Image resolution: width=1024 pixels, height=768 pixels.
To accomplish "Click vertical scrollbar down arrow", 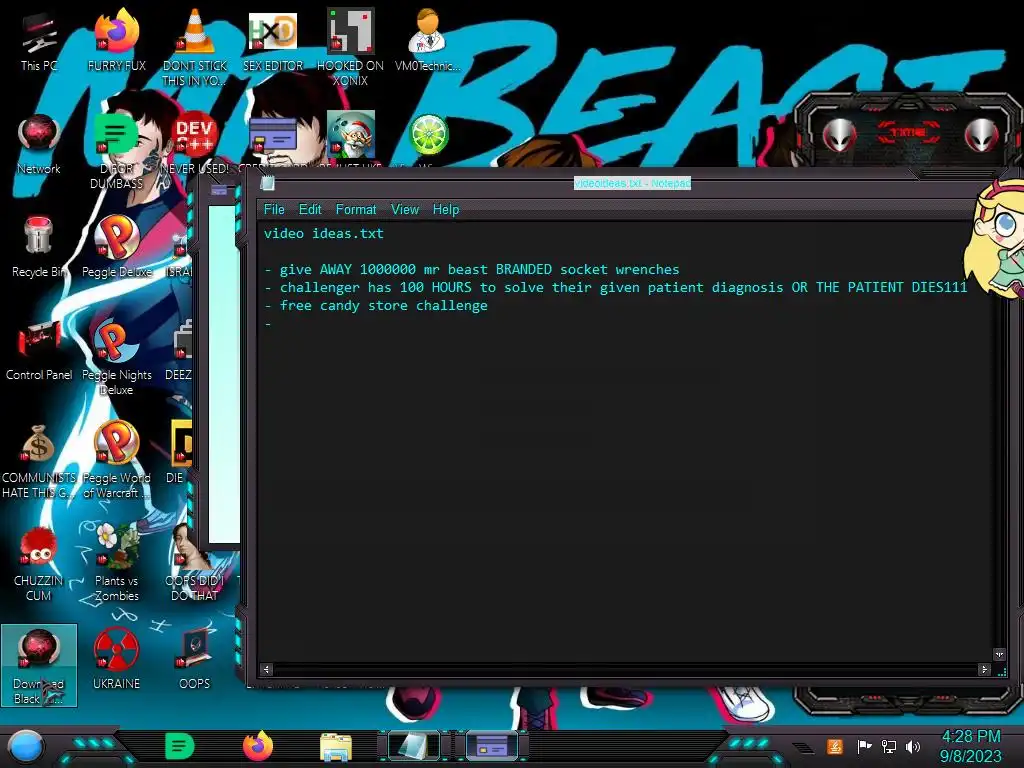I will [999, 654].
